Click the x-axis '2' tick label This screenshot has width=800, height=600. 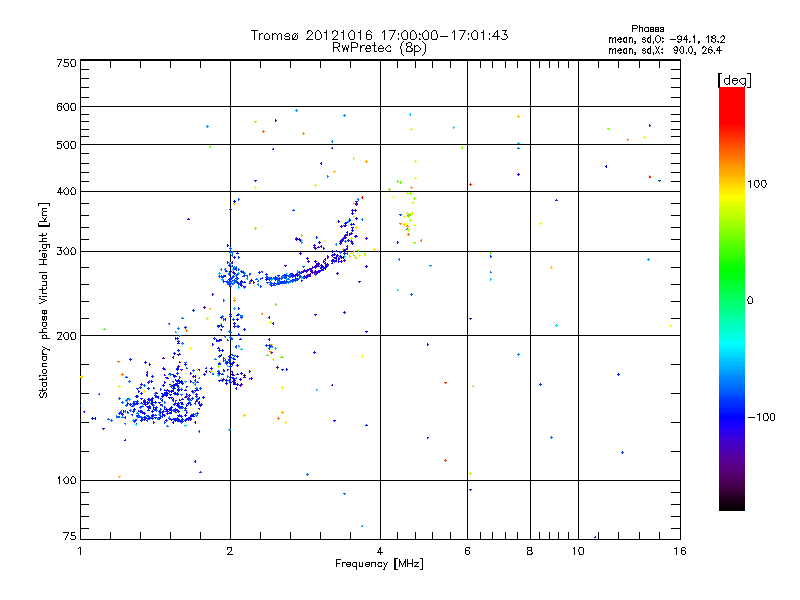click(230, 551)
